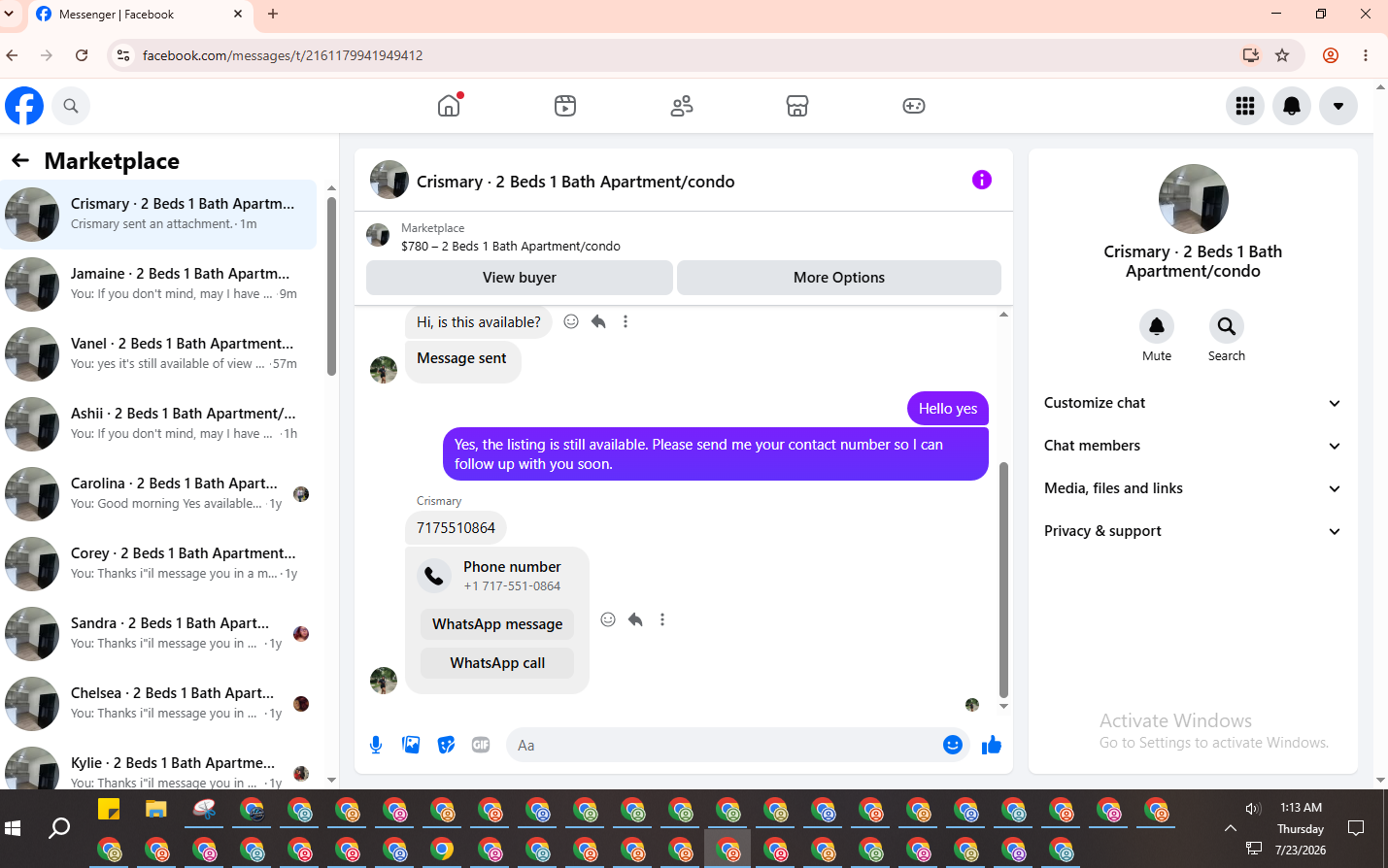This screenshot has height=868, width=1388.
Task: Expand Media, files and links section
Action: (x=1193, y=488)
